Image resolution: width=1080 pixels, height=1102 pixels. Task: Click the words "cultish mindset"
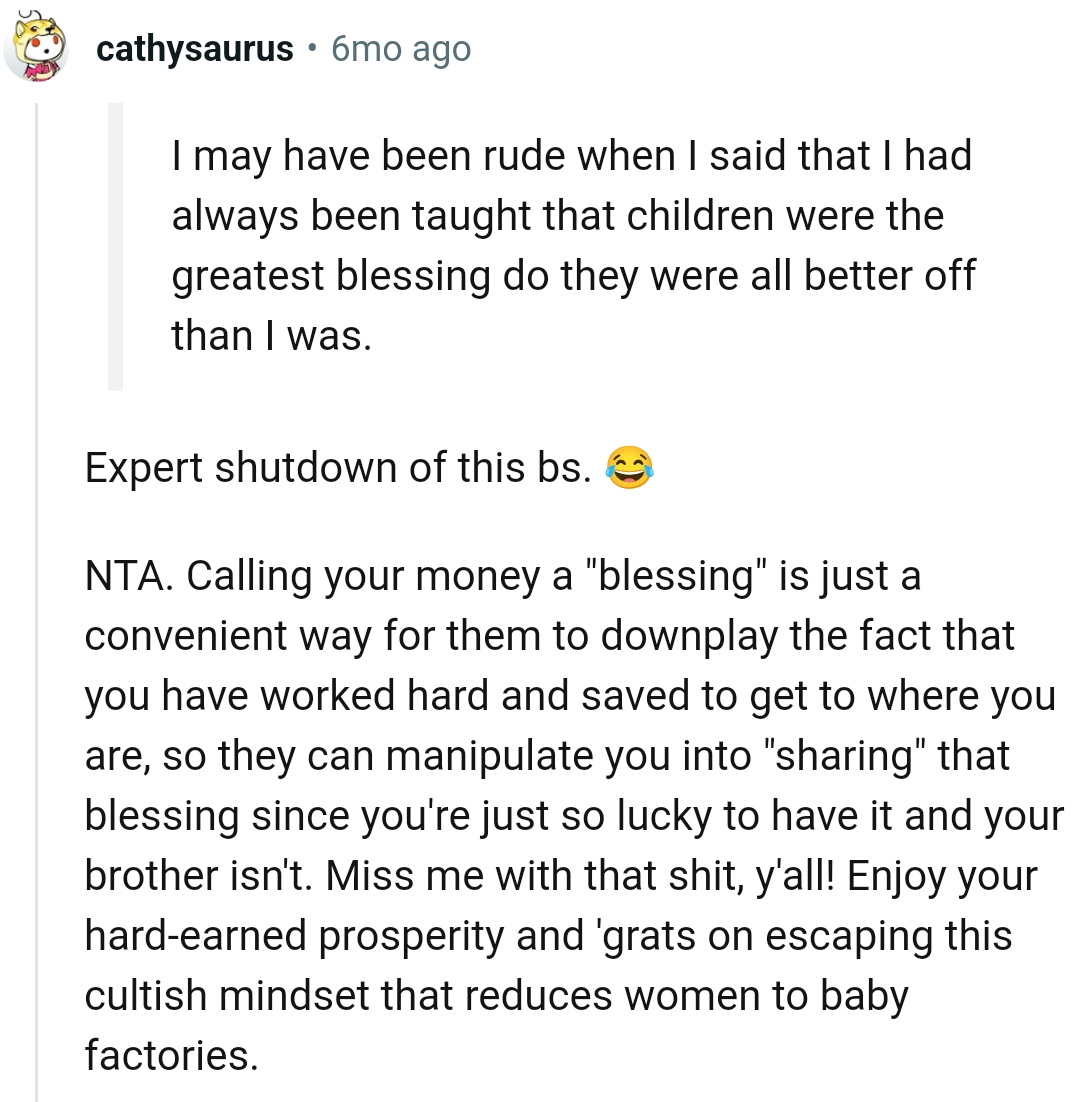tap(232, 995)
